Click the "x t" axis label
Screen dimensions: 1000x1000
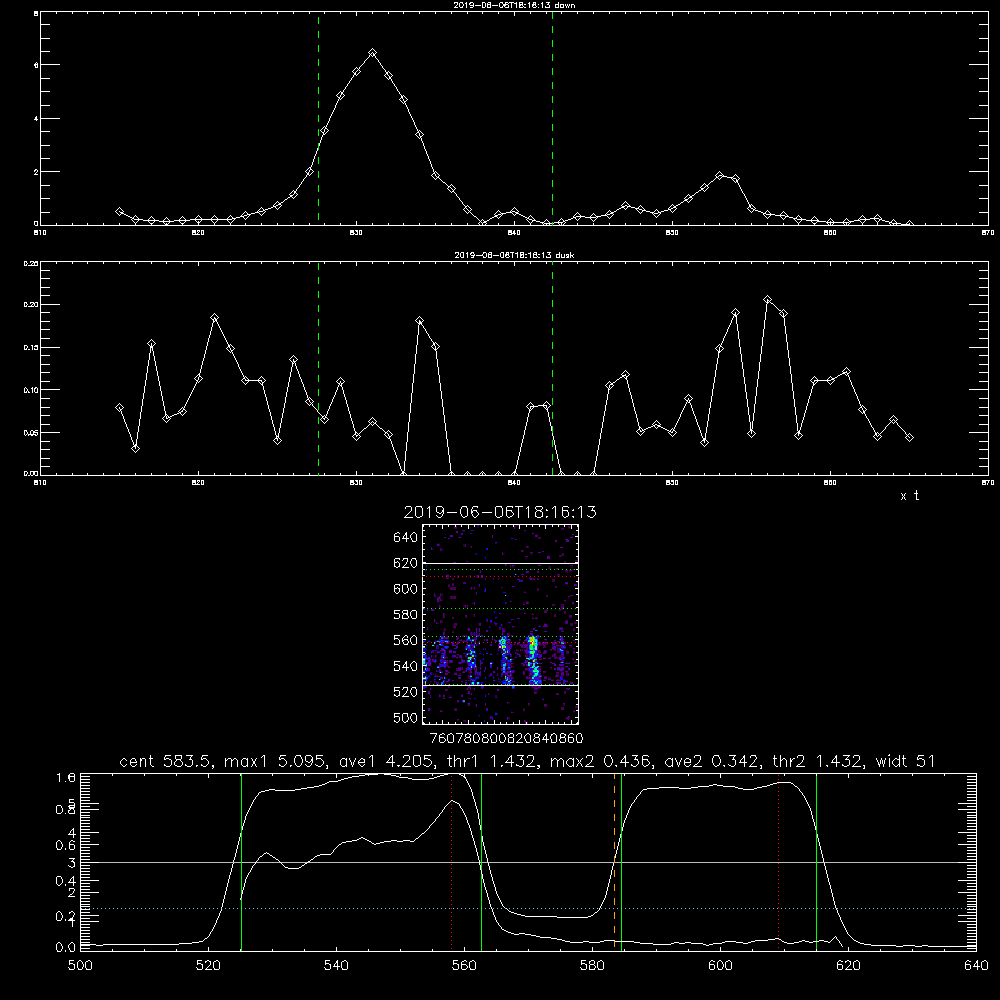coord(909,496)
